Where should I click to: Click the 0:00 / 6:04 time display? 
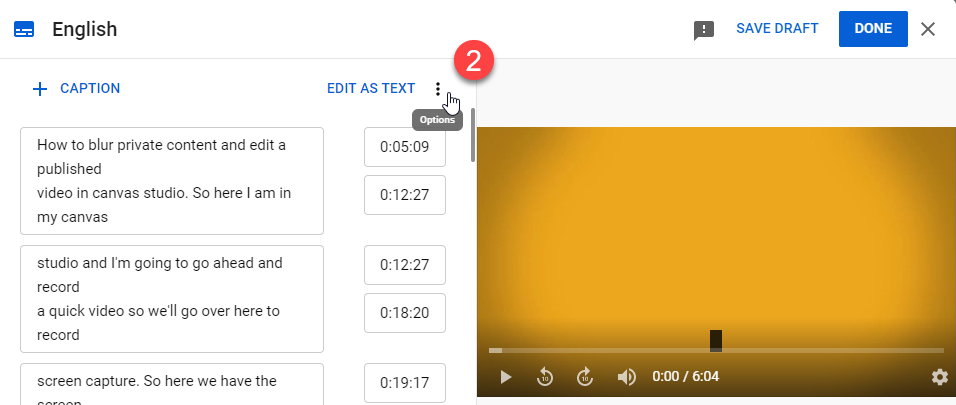(x=685, y=376)
